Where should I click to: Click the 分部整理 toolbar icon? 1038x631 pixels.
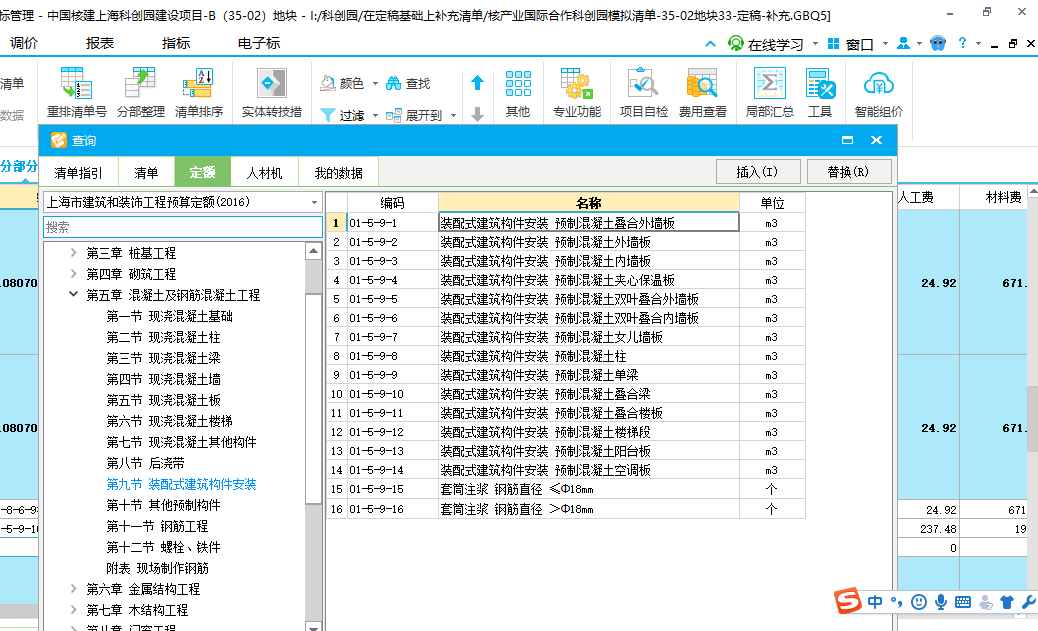pyautogui.click(x=140, y=83)
